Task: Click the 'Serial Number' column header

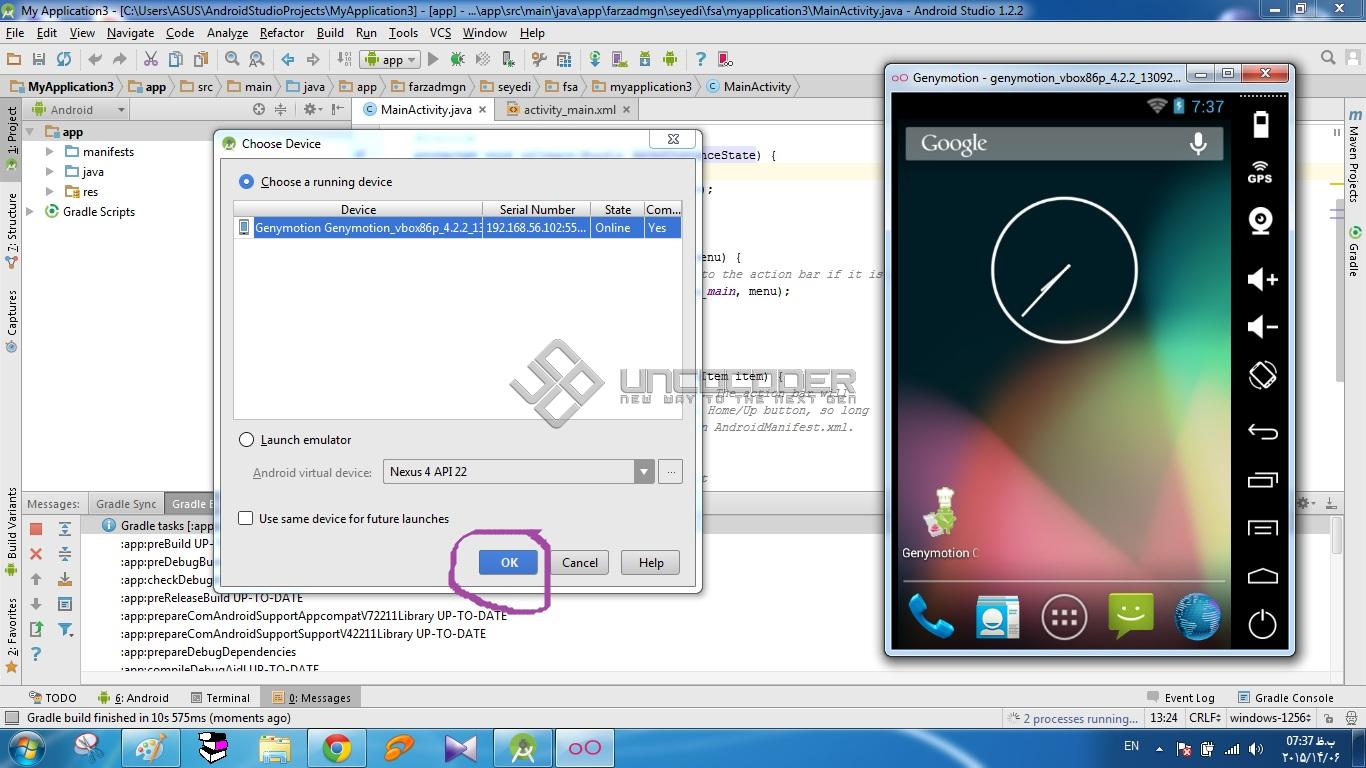Action: (537, 209)
